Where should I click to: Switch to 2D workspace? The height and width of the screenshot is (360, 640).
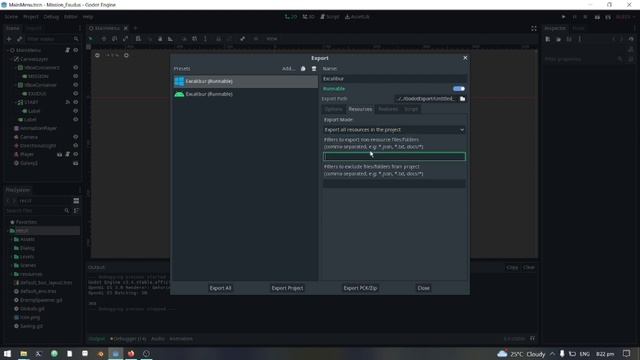291,17
